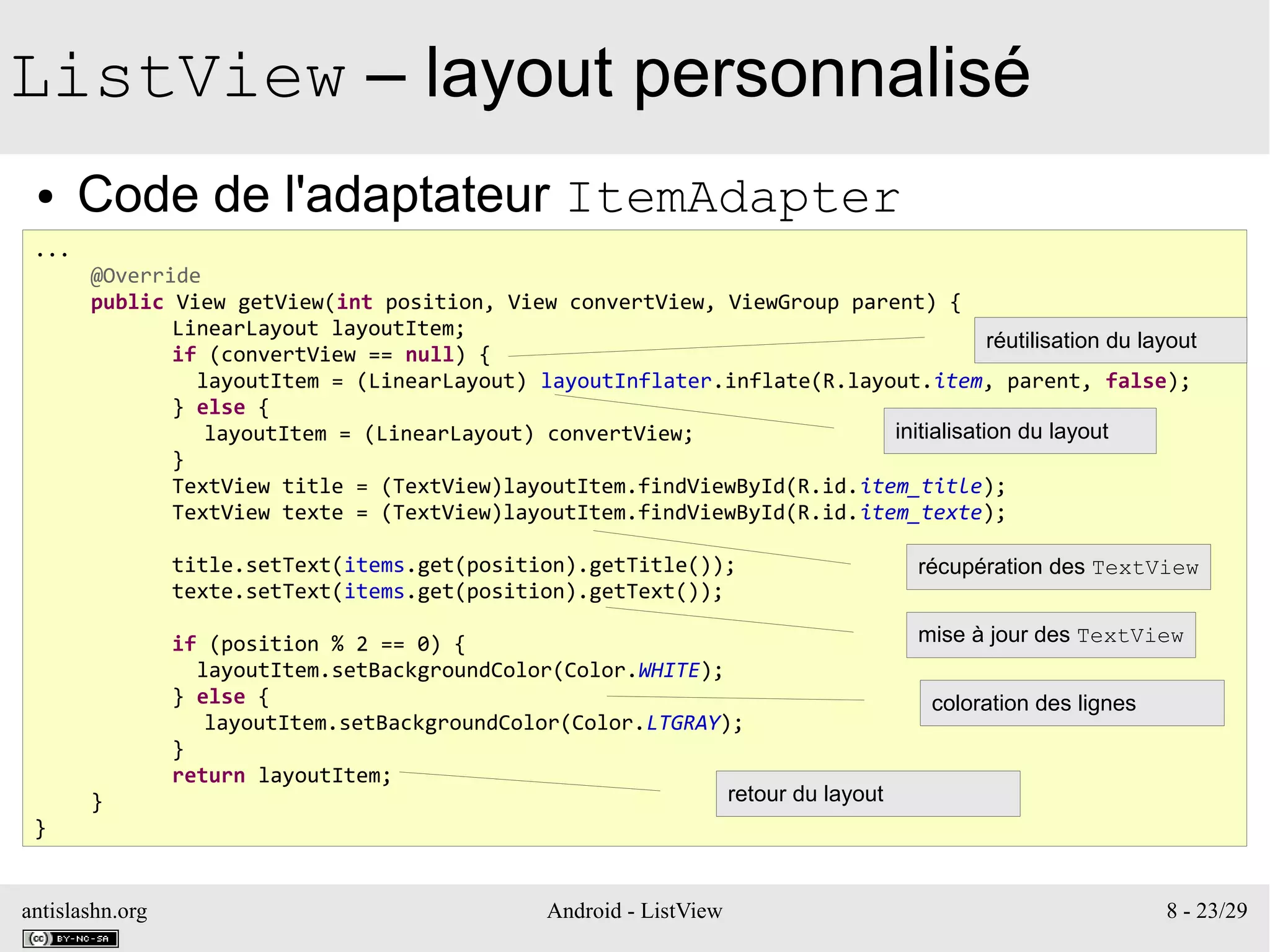Click the 'LinearLayout layoutItem;' declaration

click(x=318, y=328)
